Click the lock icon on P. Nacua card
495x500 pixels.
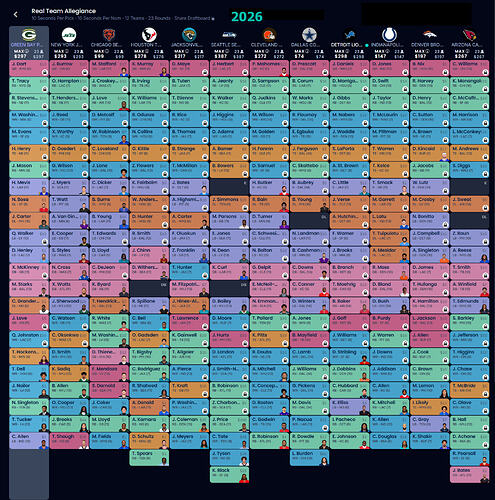[x=325, y=428]
